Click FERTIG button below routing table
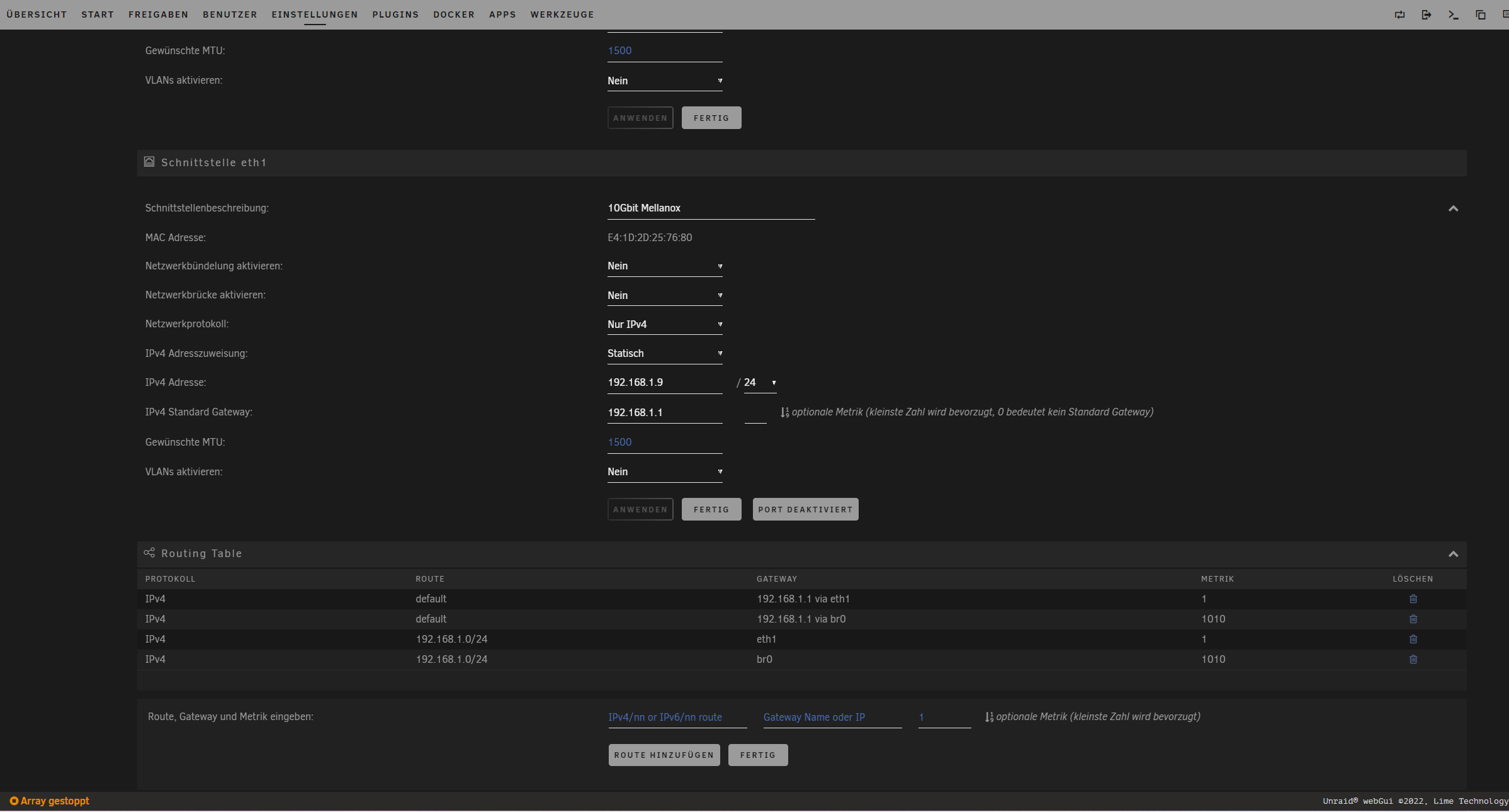Image resolution: width=1509 pixels, height=812 pixels. tap(758, 755)
